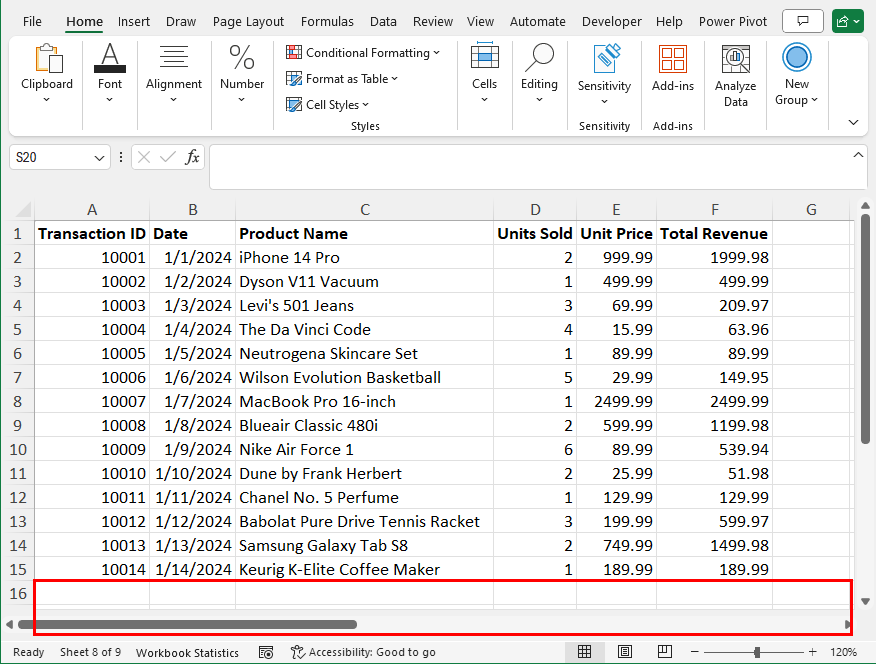This screenshot has height=664, width=876.
Task: Select the cell containing 2499.99 in Unit Price
Action: pyautogui.click(x=616, y=402)
